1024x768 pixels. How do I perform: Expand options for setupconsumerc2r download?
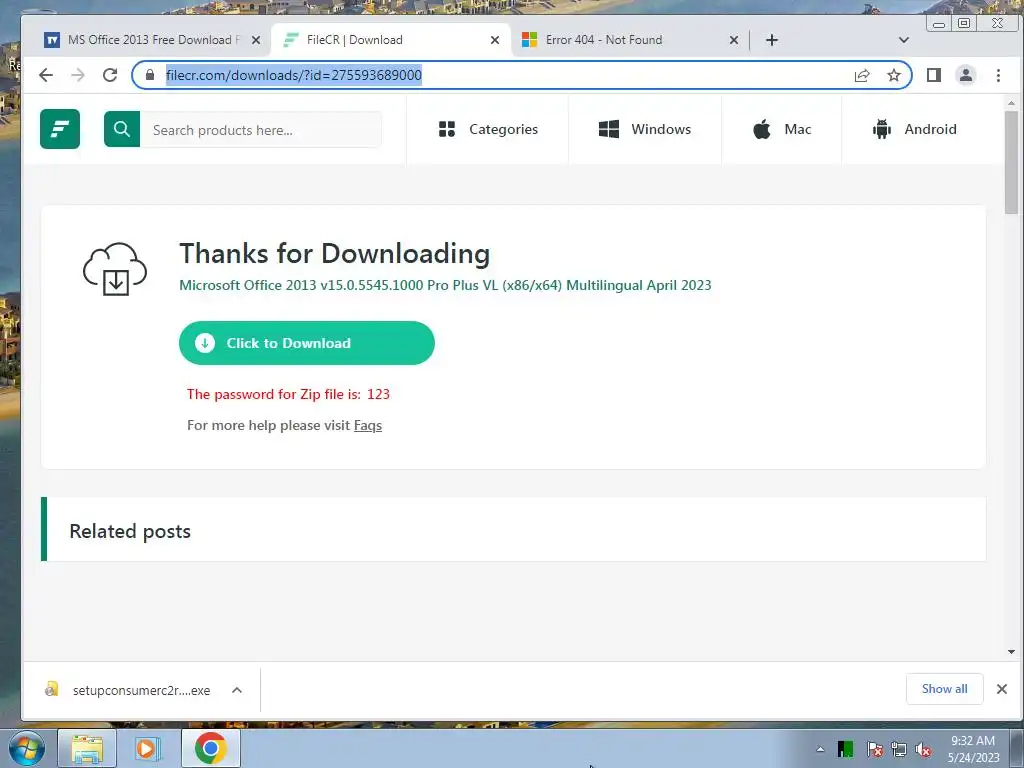point(237,690)
